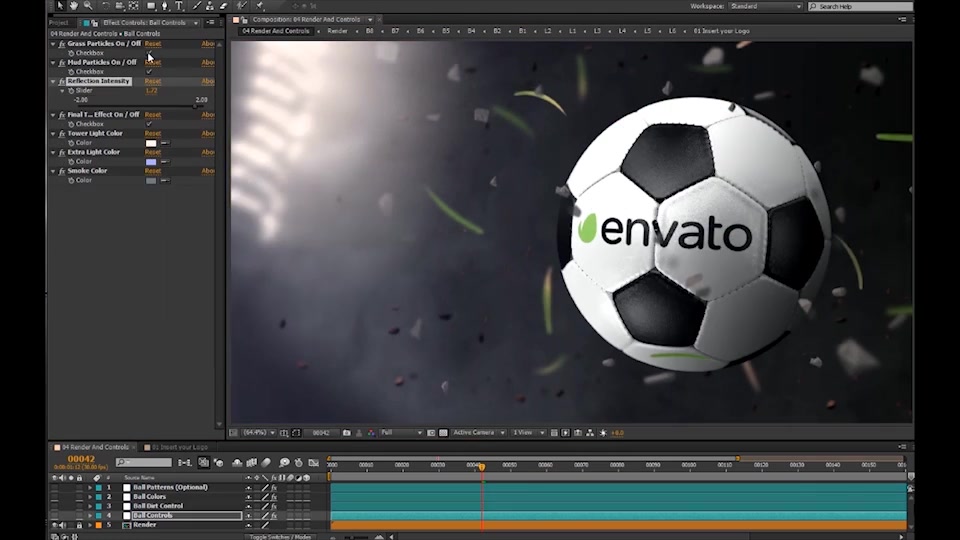This screenshot has width=960, height=540.
Task: Toggle fx on Reflection Intensity effect
Action: (x=62, y=81)
